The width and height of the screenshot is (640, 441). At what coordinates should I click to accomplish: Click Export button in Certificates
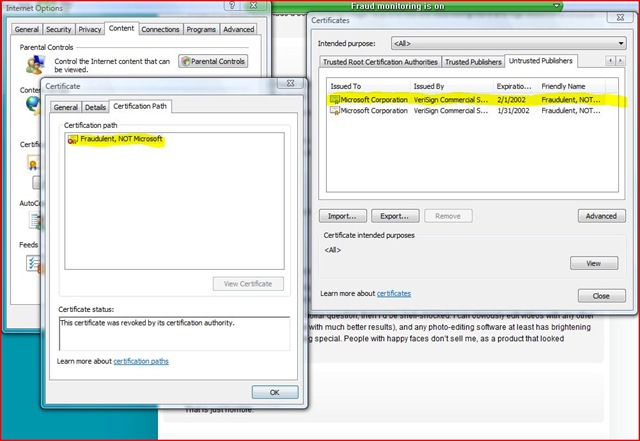tap(395, 216)
